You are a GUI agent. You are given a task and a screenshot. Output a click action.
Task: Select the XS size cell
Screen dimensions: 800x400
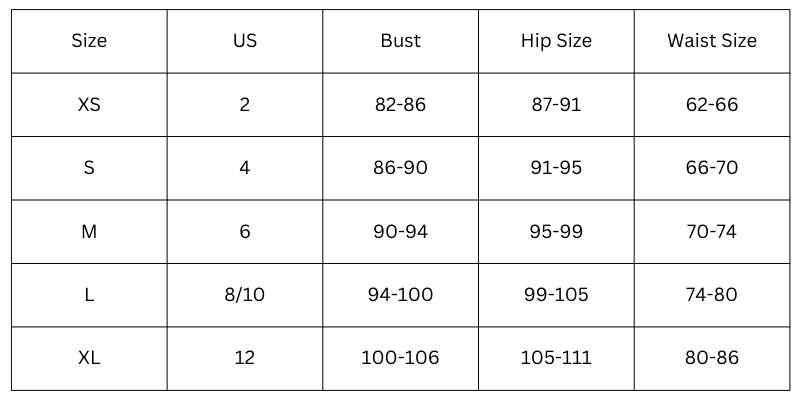[x=89, y=104]
